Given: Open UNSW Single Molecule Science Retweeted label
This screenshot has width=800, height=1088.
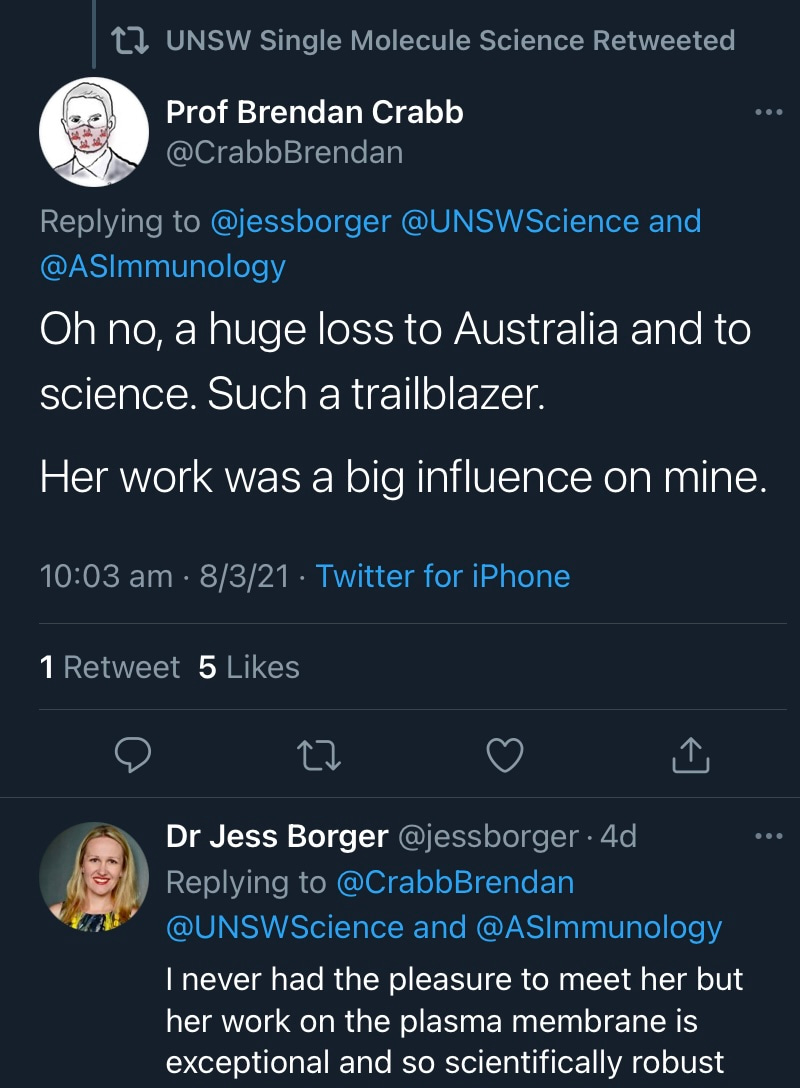Looking at the screenshot, I should pyautogui.click(x=450, y=41).
